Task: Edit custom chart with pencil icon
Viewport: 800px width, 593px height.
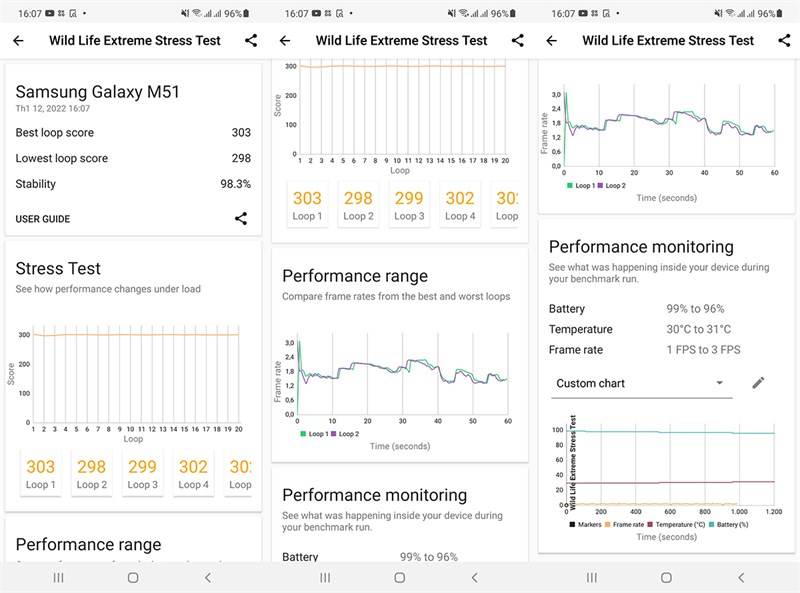Action: 758,383
